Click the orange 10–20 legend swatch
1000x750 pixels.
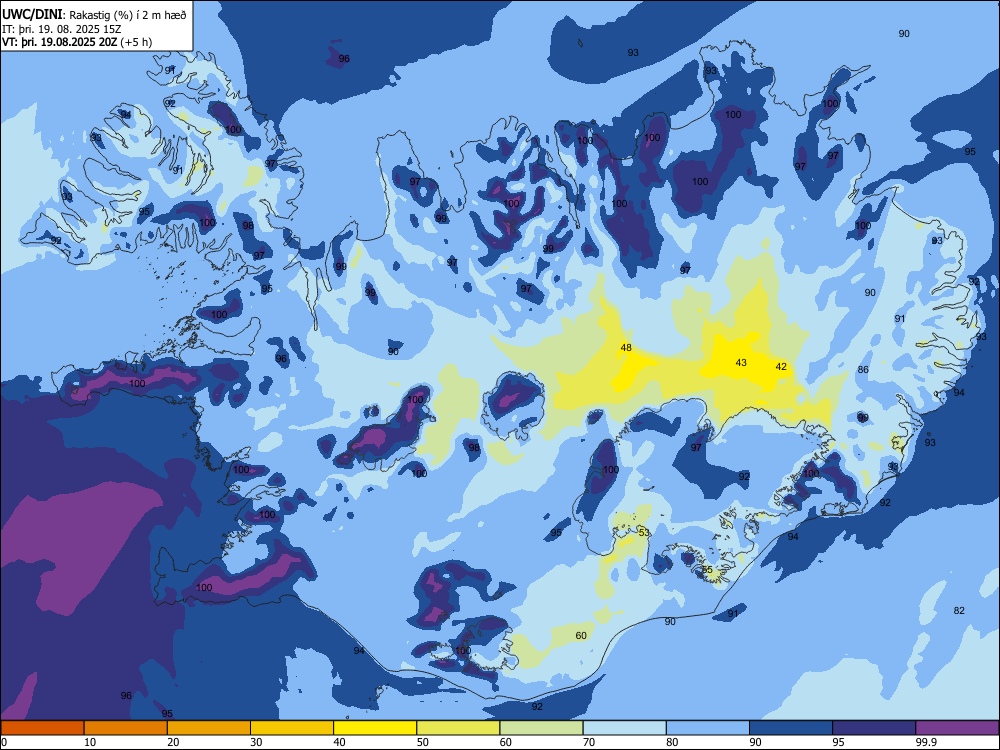126,728
